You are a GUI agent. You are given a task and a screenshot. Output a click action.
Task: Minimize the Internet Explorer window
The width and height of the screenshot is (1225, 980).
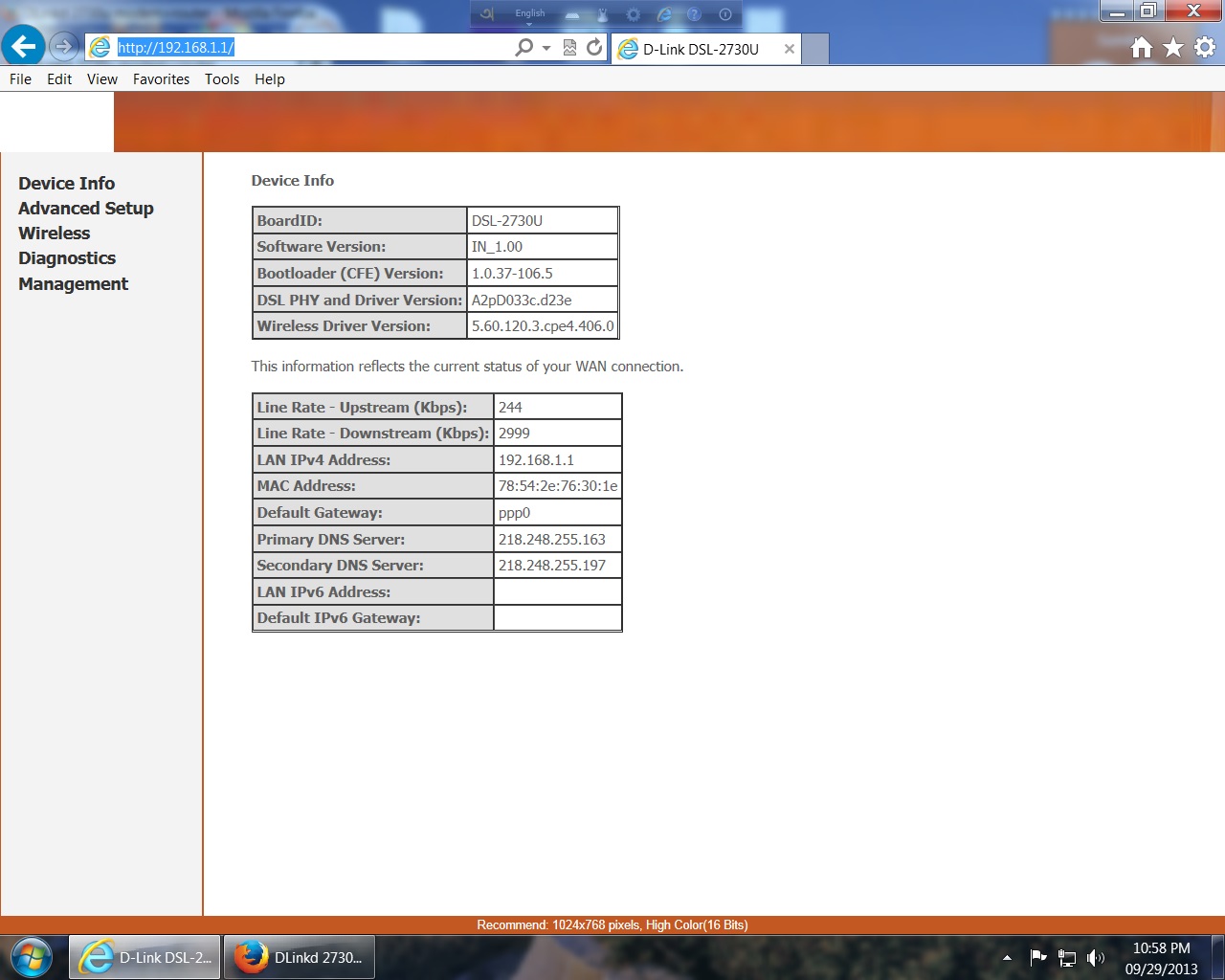click(1117, 11)
